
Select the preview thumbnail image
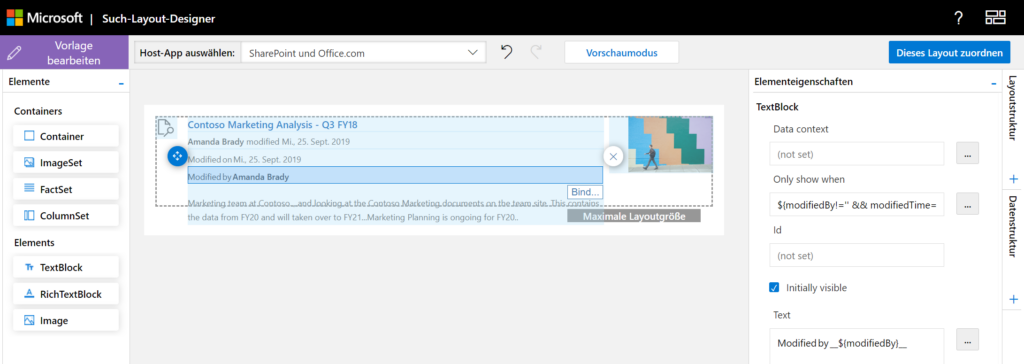[x=670, y=144]
